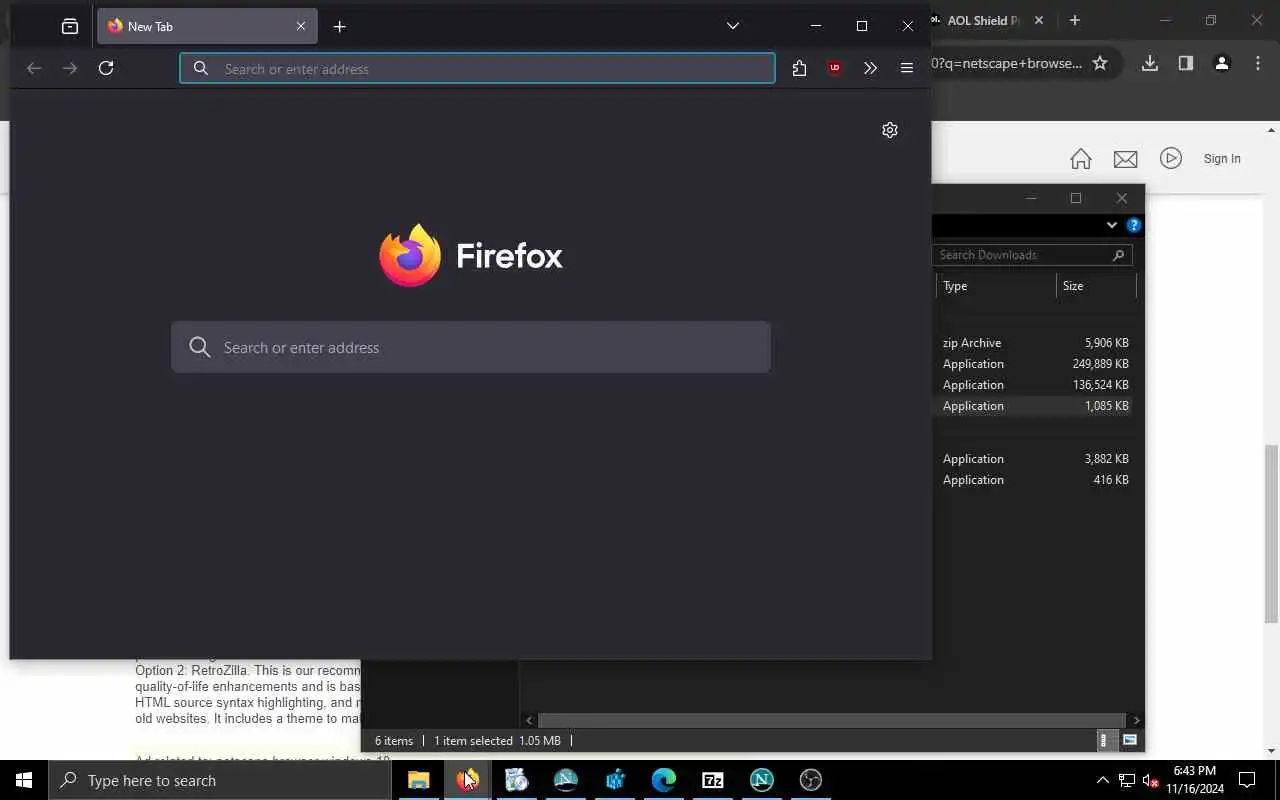Open File Explorer help question mark

click(1133, 225)
